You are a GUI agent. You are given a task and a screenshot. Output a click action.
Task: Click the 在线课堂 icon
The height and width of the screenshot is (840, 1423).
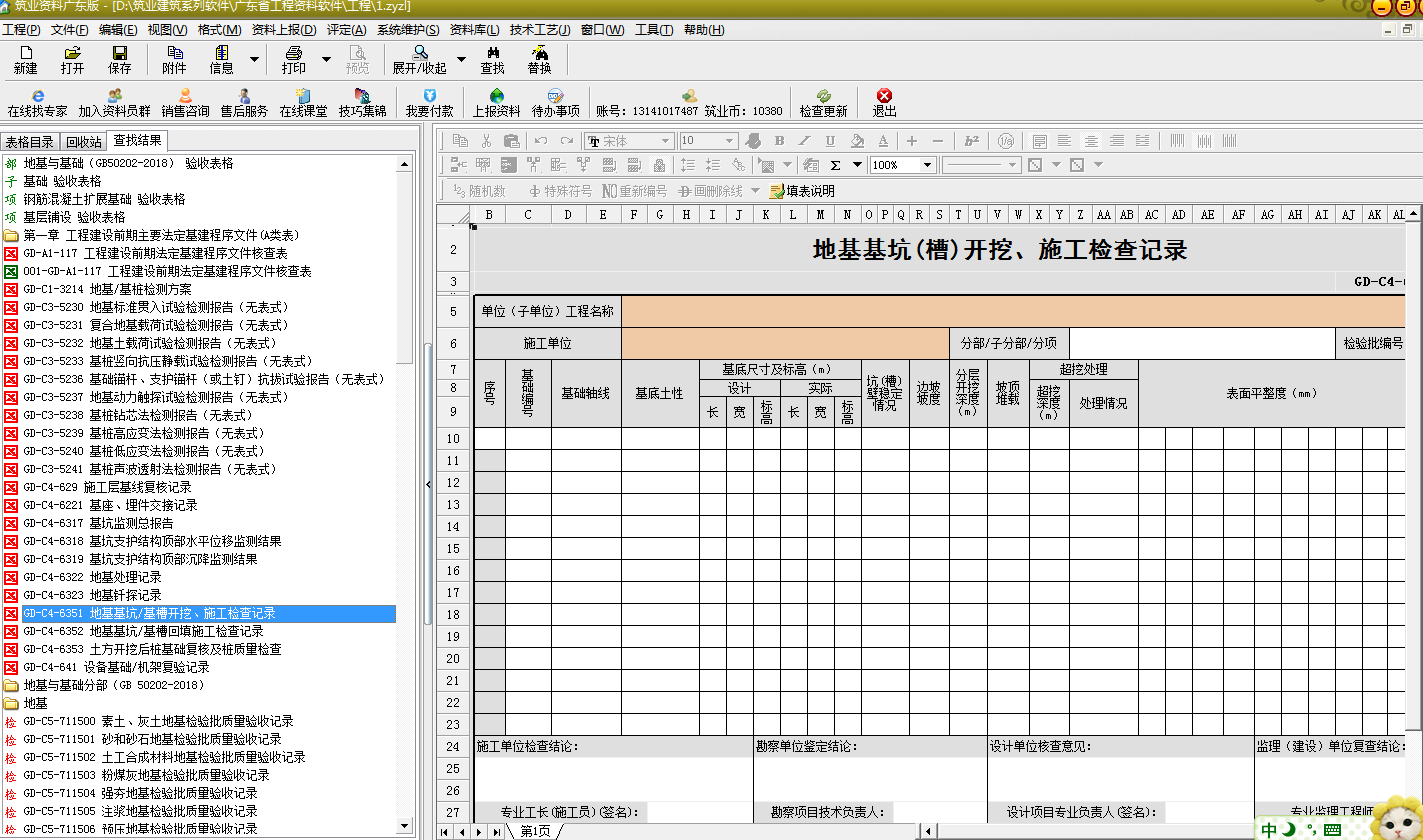303,102
